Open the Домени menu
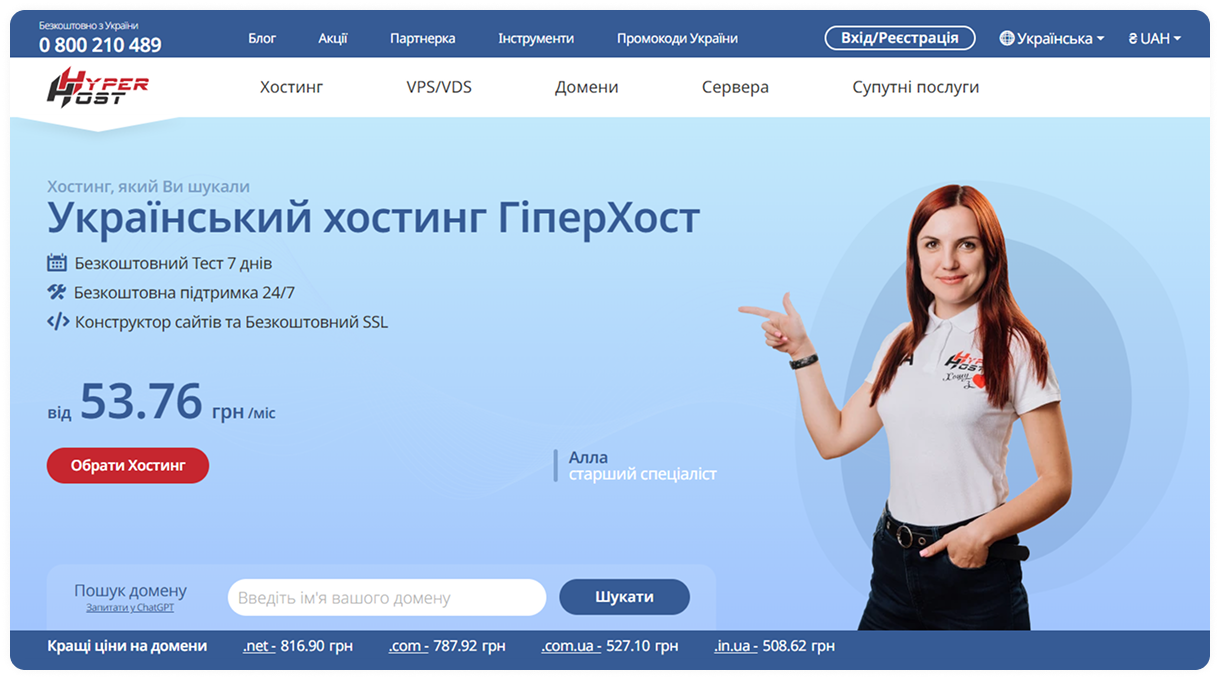This screenshot has width=1220, height=680. (587, 87)
